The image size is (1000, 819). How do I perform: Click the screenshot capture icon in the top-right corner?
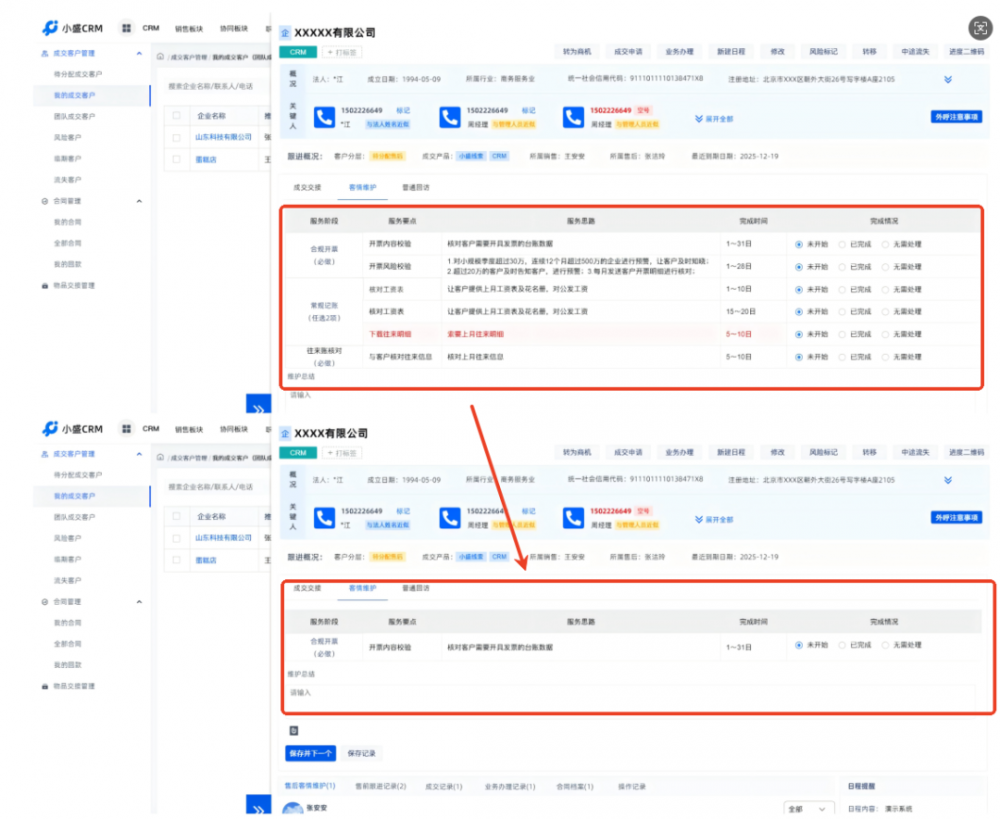point(980,28)
